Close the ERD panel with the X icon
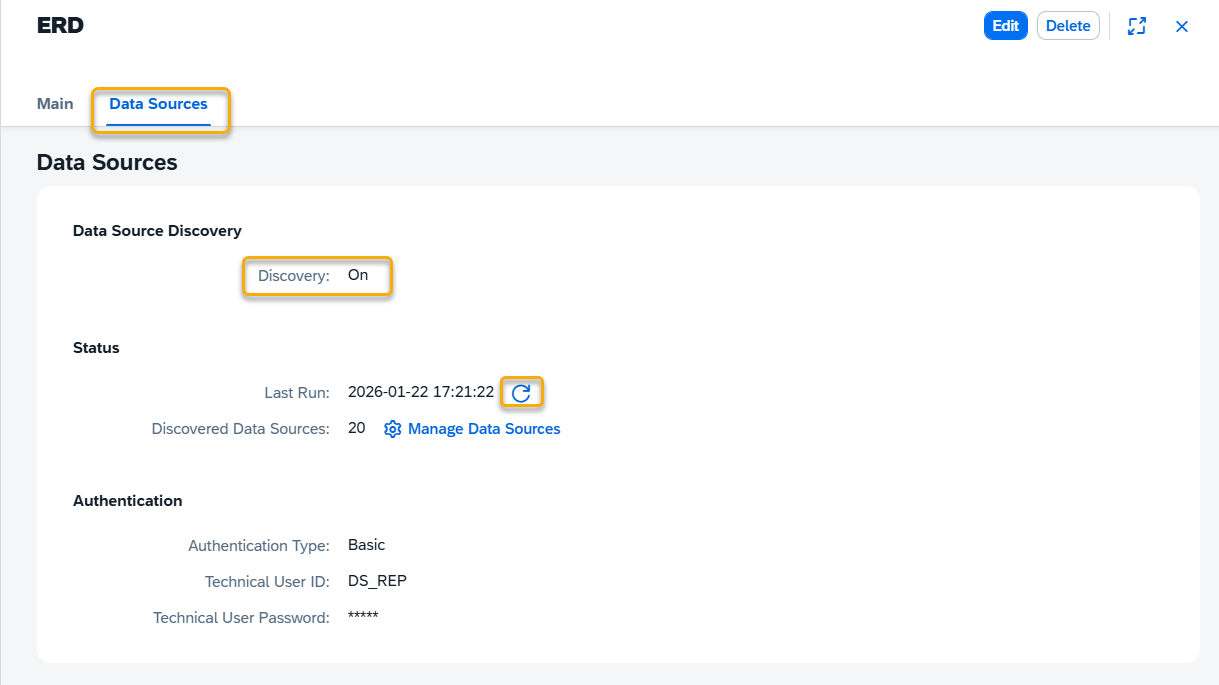 point(1181,26)
